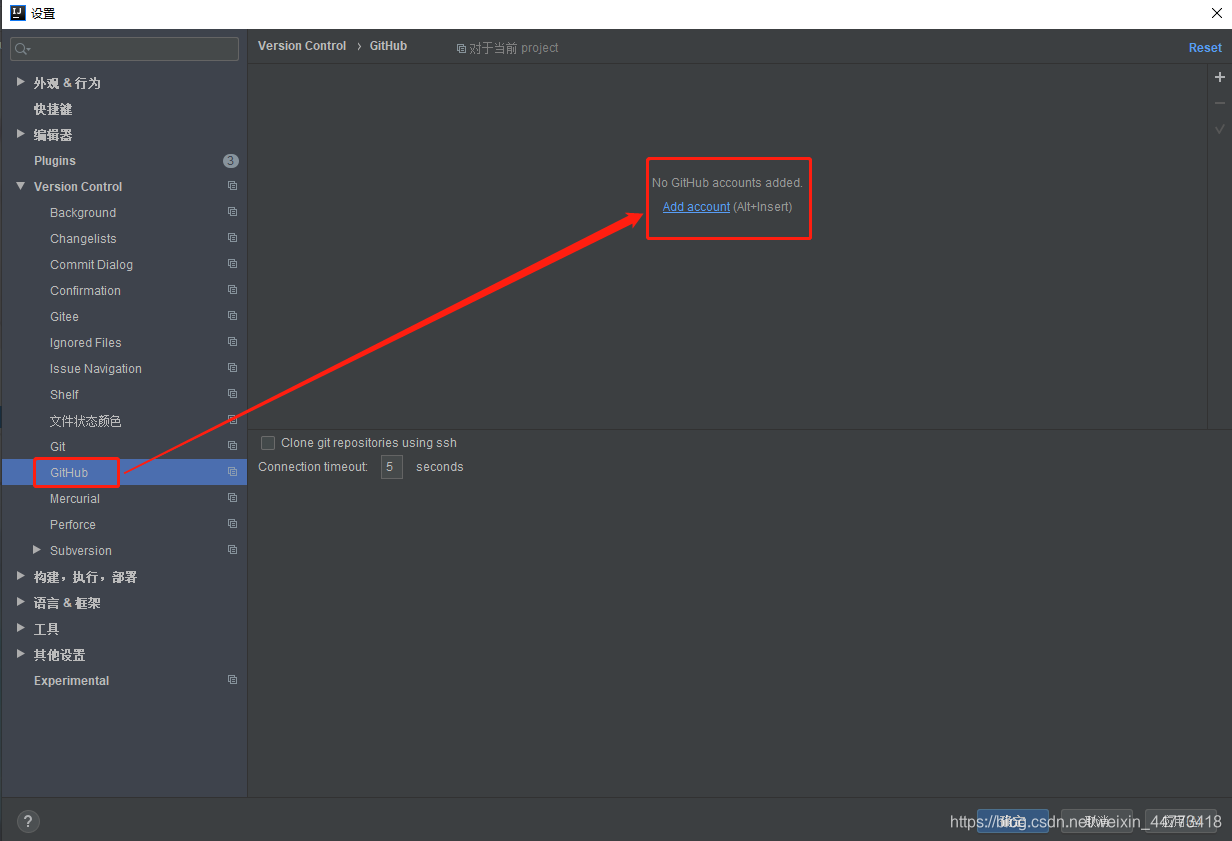Expand the 编辑器 section

tap(21, 134)
